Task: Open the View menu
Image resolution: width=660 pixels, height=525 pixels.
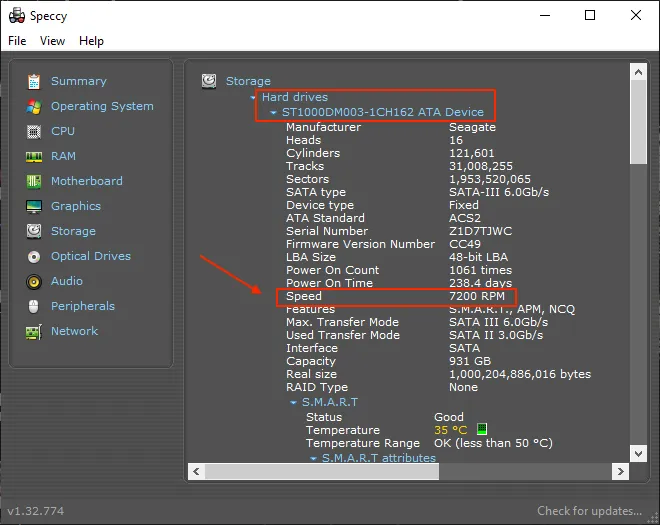Action: pyautogui.click(x=52, y=41)
